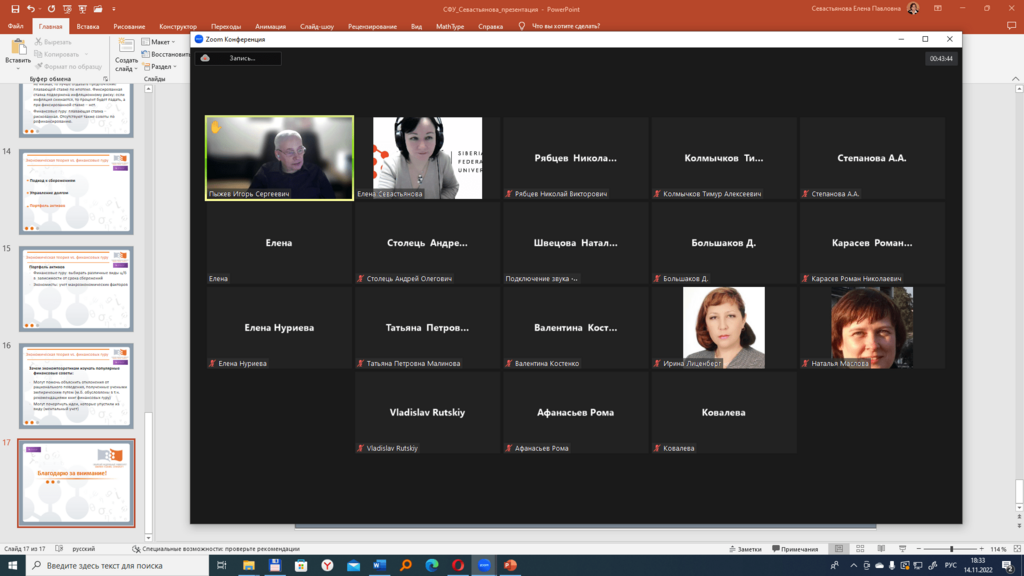Click the 'Подключение звука' status on Швецова's tile
The width and height of the screenshot is (1024, 576).
[x=541, y=279]
